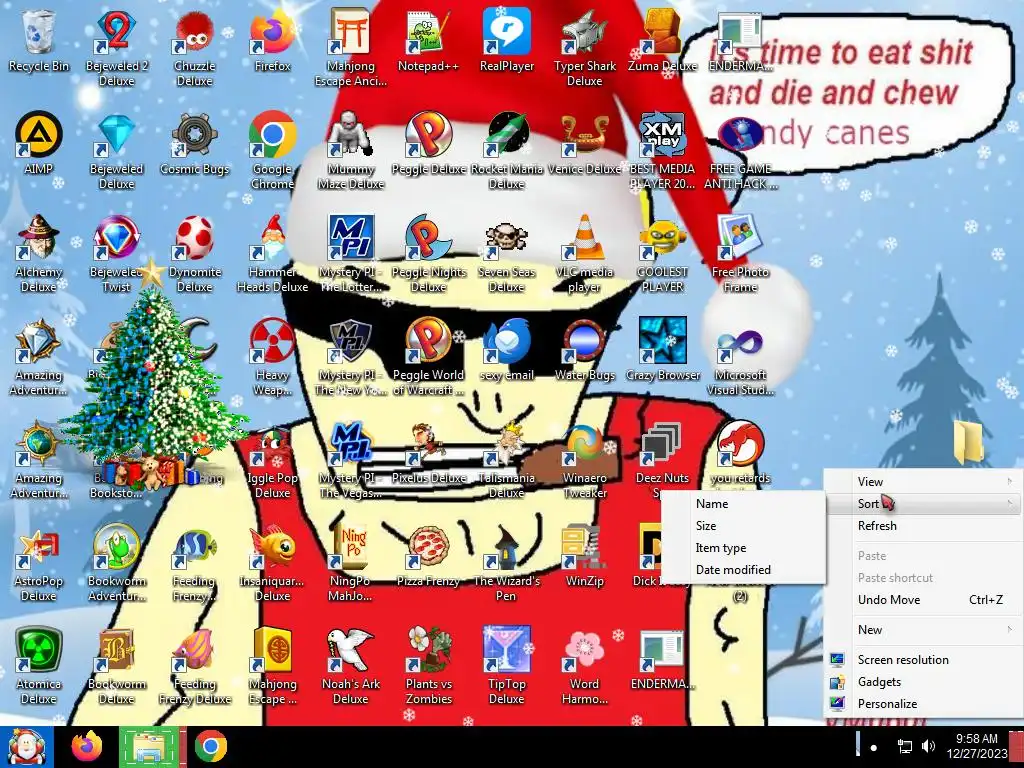Select the Venice Deluxe shortcut

coord(584,144)
